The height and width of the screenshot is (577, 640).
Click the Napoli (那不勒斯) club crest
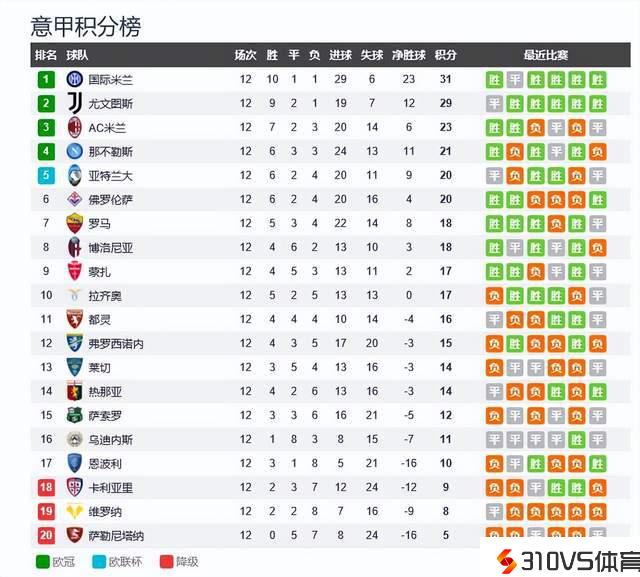click(x=74, y=151)
